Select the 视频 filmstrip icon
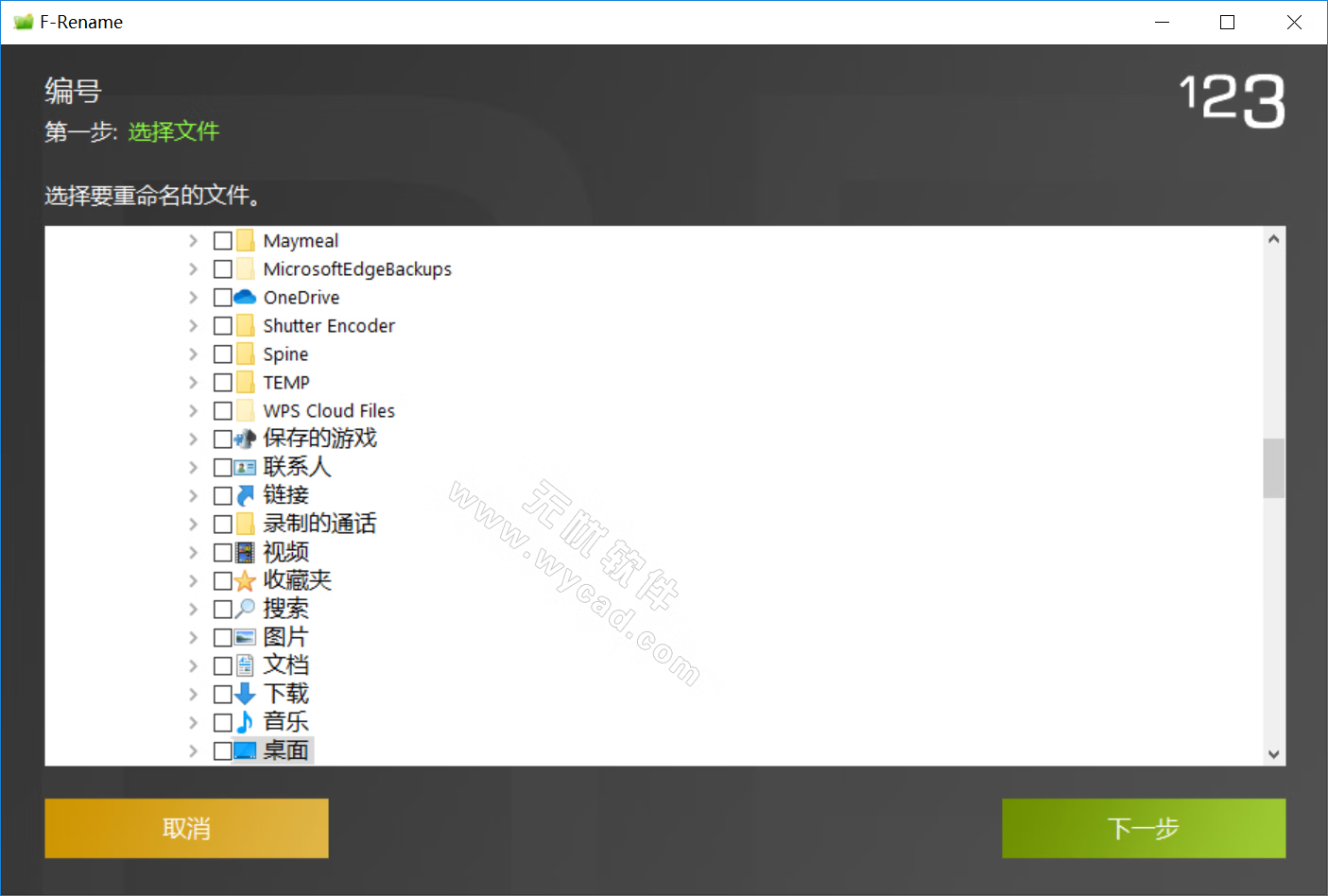 tap(244, 551)
